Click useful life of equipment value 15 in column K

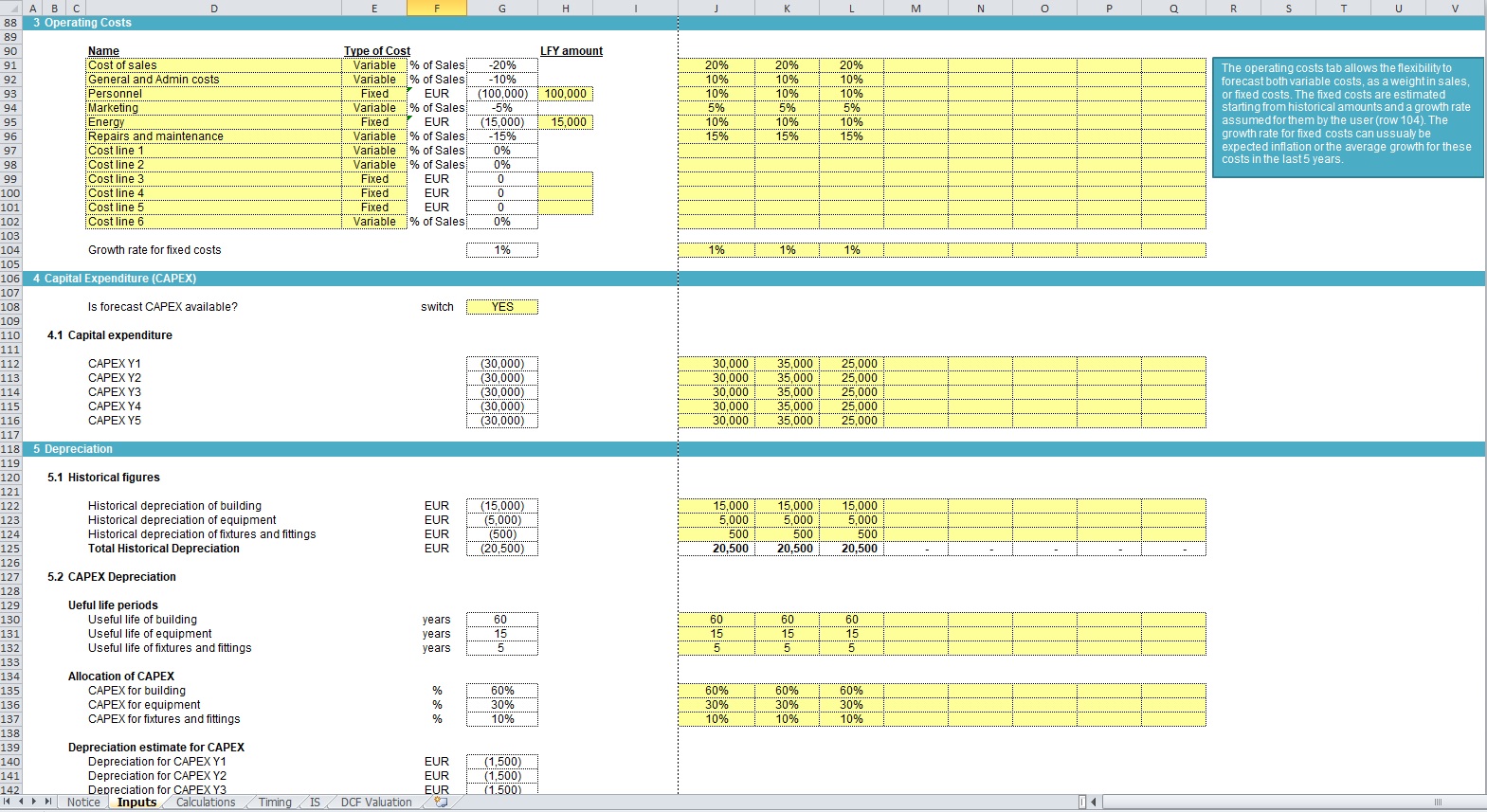point(788,634)
